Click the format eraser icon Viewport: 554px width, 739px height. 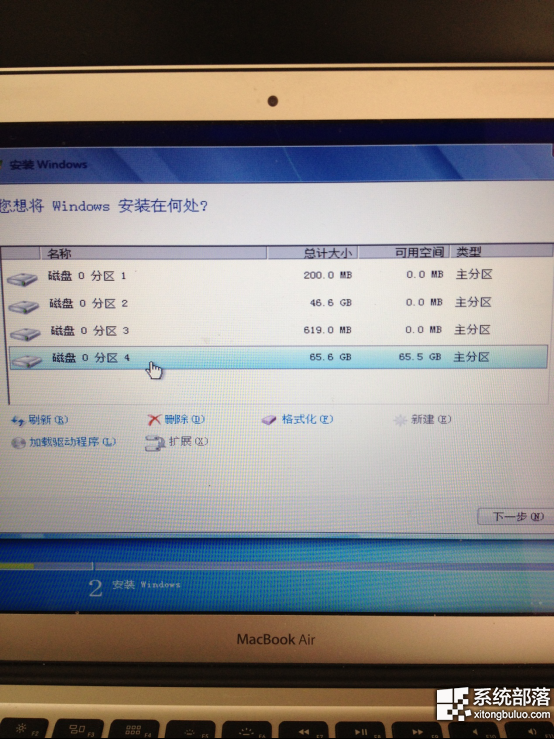pyautogui.click(x=269, y=420)
